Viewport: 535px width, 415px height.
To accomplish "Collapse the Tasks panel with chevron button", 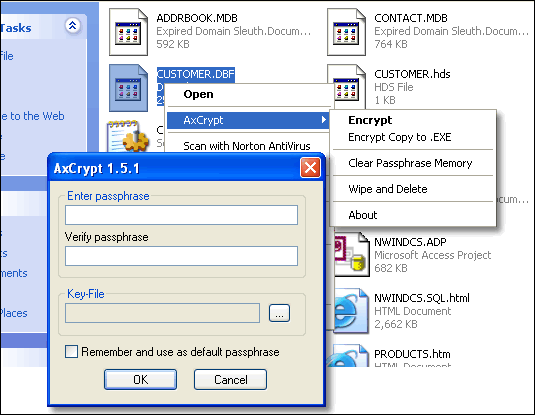I will tap(73, 26).
